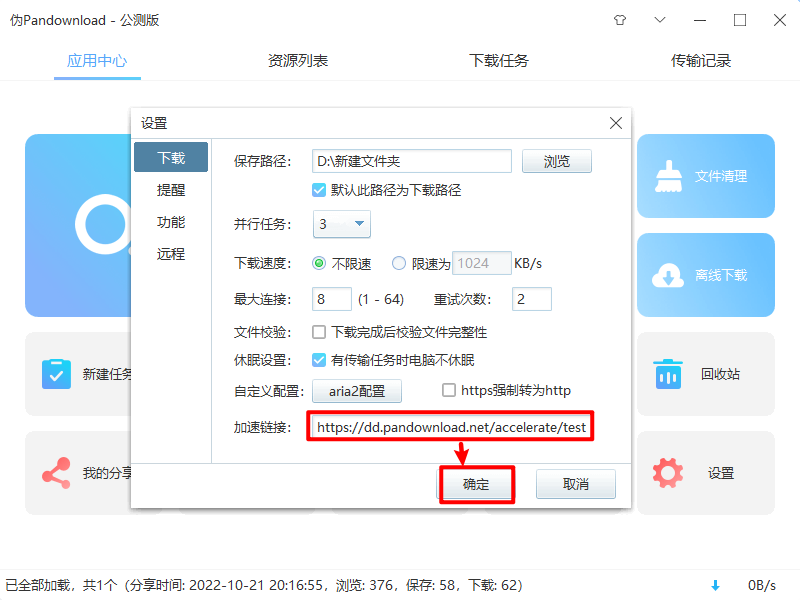Enable file integrity verification checkbox
The height and width of the screenshot is (600, 800).
[319, 332]
